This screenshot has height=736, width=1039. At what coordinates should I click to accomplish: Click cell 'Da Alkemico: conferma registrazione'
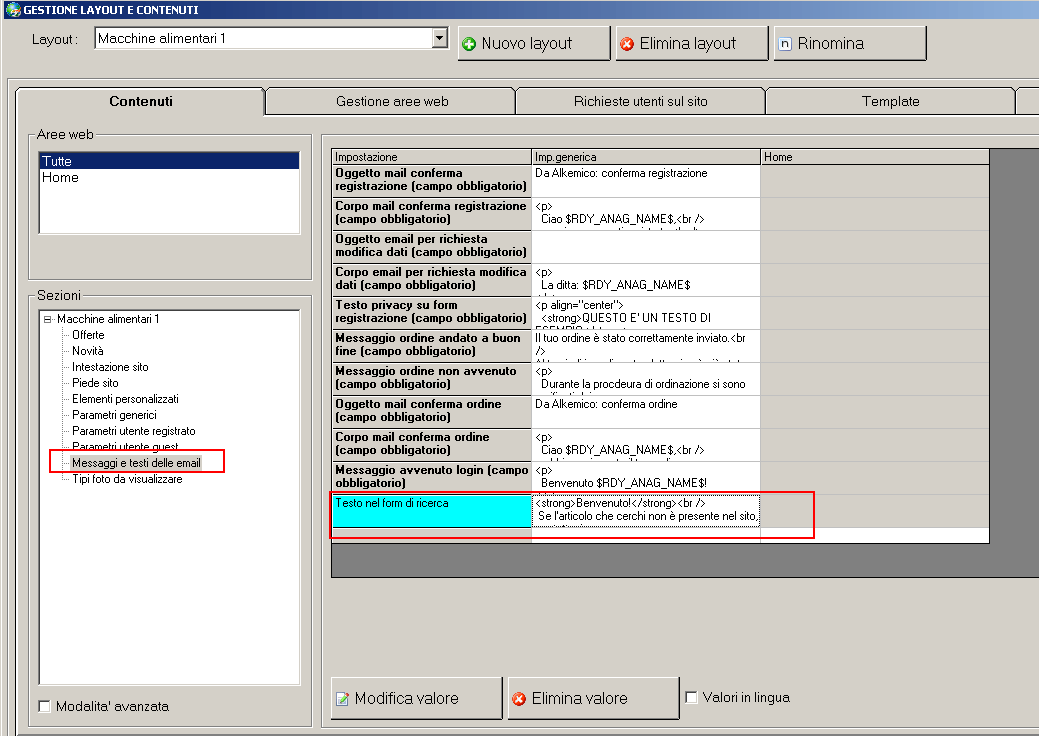[x=646, y=180]
